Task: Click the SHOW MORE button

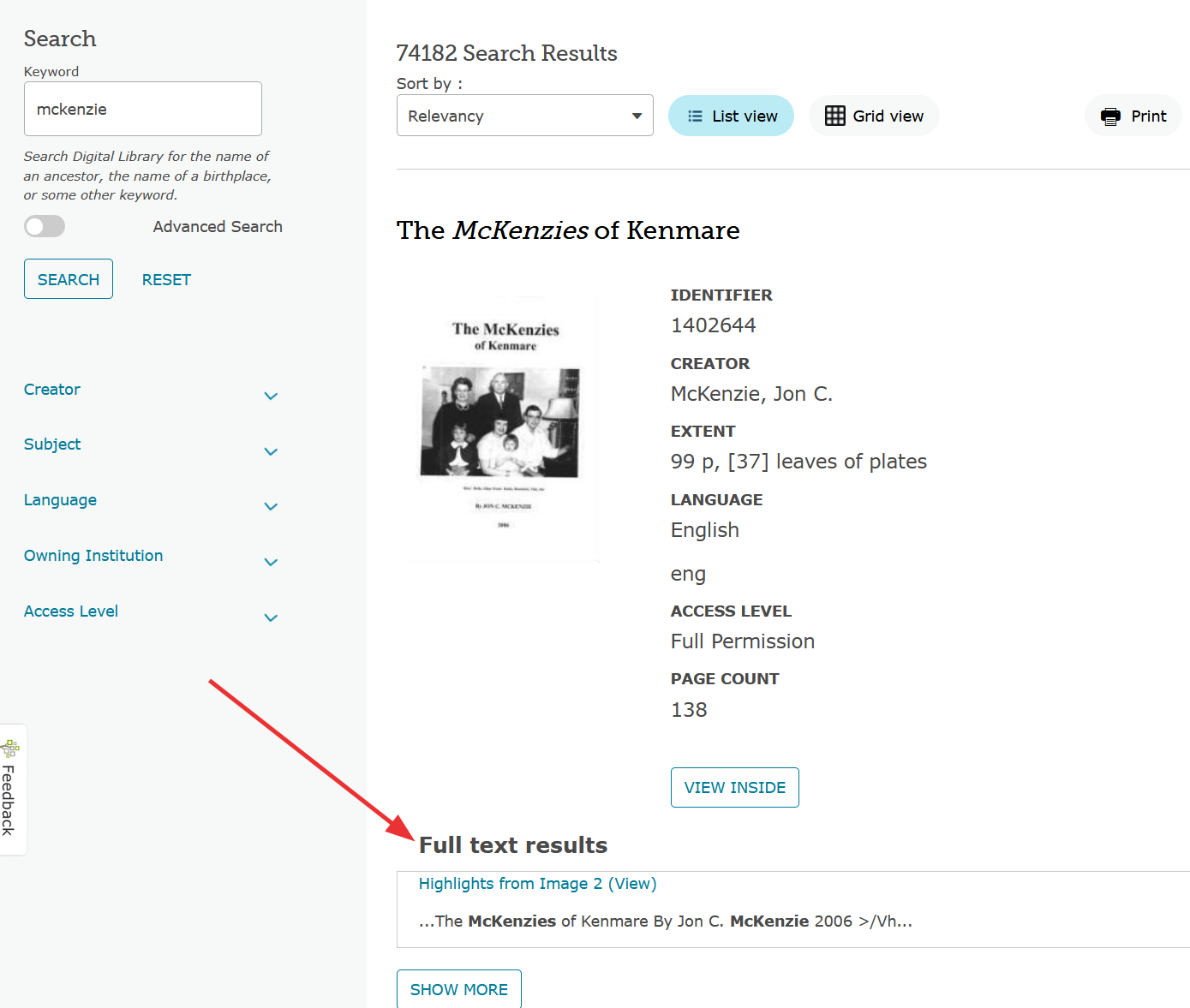Action: [x=458, y=989]
